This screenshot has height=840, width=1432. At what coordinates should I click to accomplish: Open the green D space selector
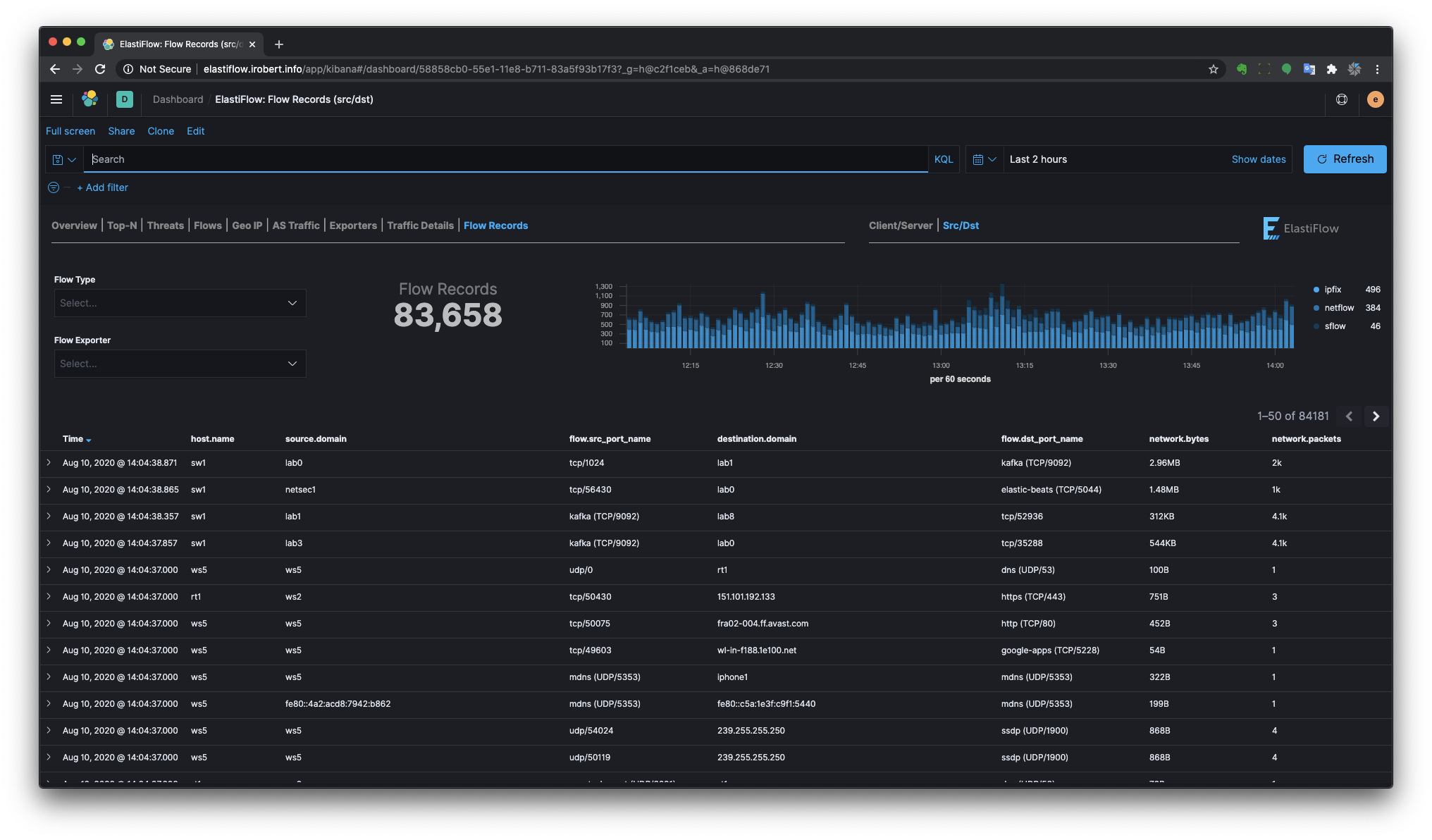[x=125, y=99]
